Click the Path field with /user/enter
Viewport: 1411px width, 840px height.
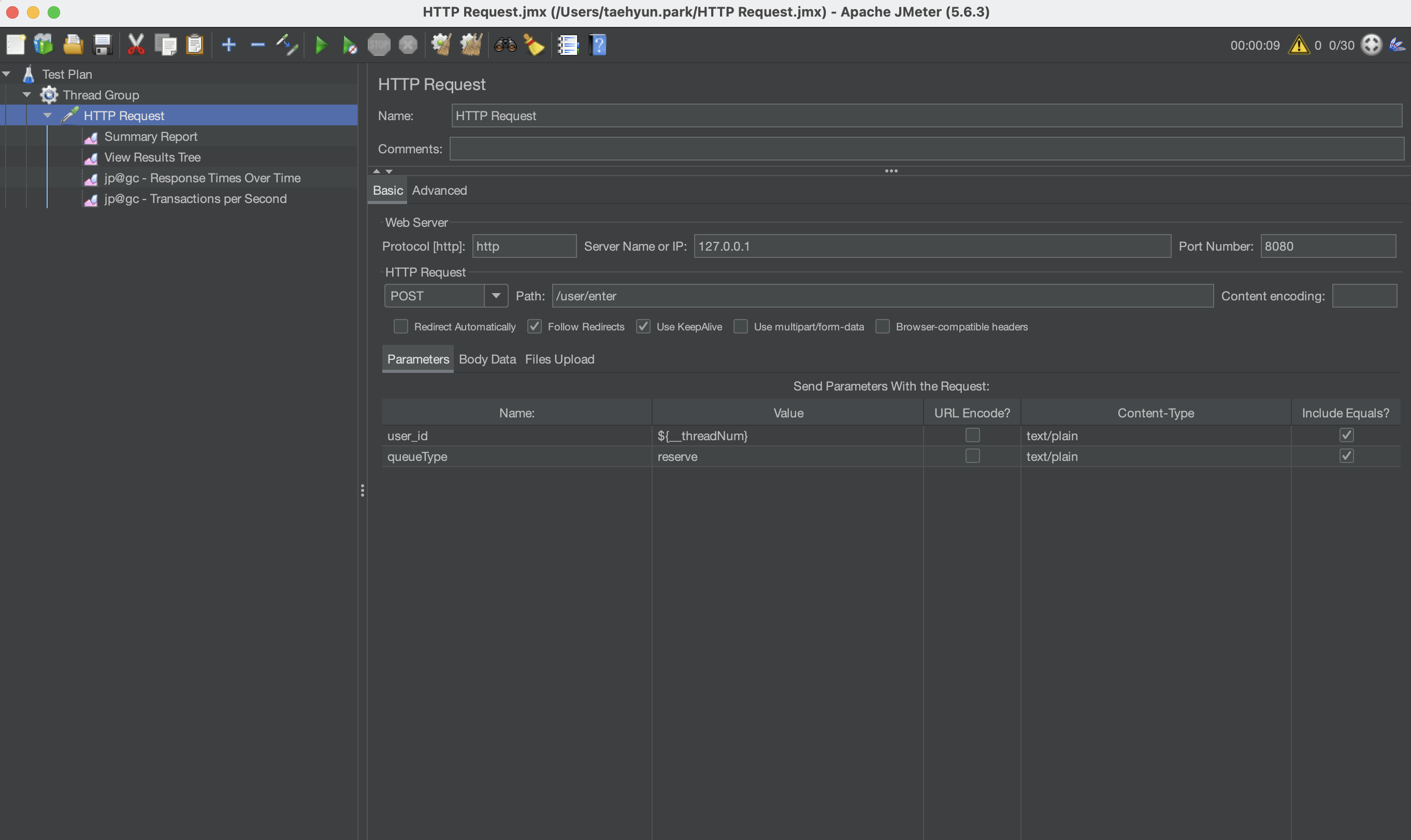coord(882,296)
